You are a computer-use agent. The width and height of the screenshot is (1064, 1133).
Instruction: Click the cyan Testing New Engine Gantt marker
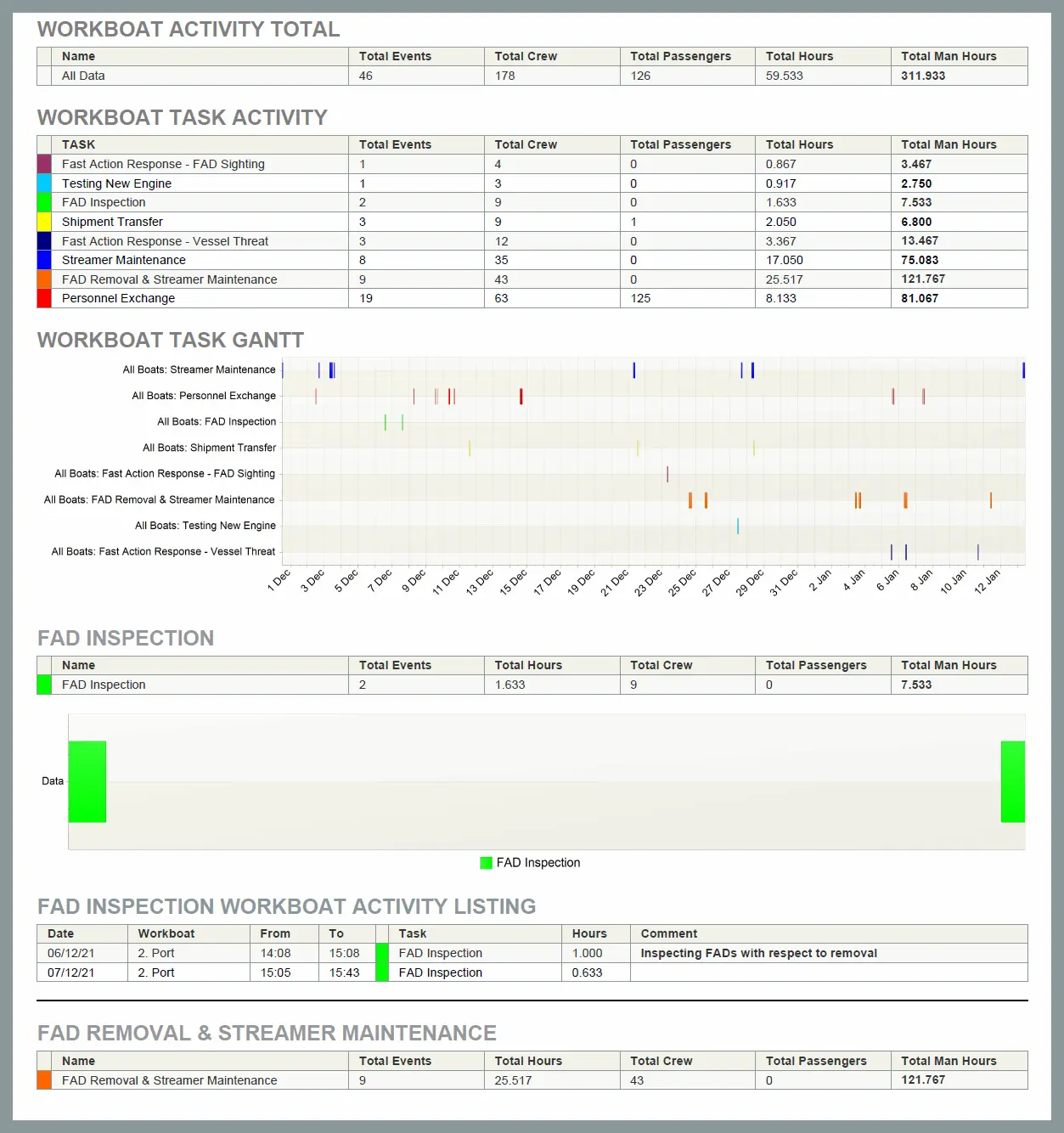738,526
